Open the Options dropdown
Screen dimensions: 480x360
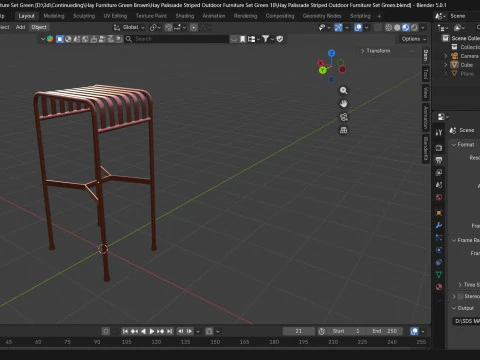(413, 39)
